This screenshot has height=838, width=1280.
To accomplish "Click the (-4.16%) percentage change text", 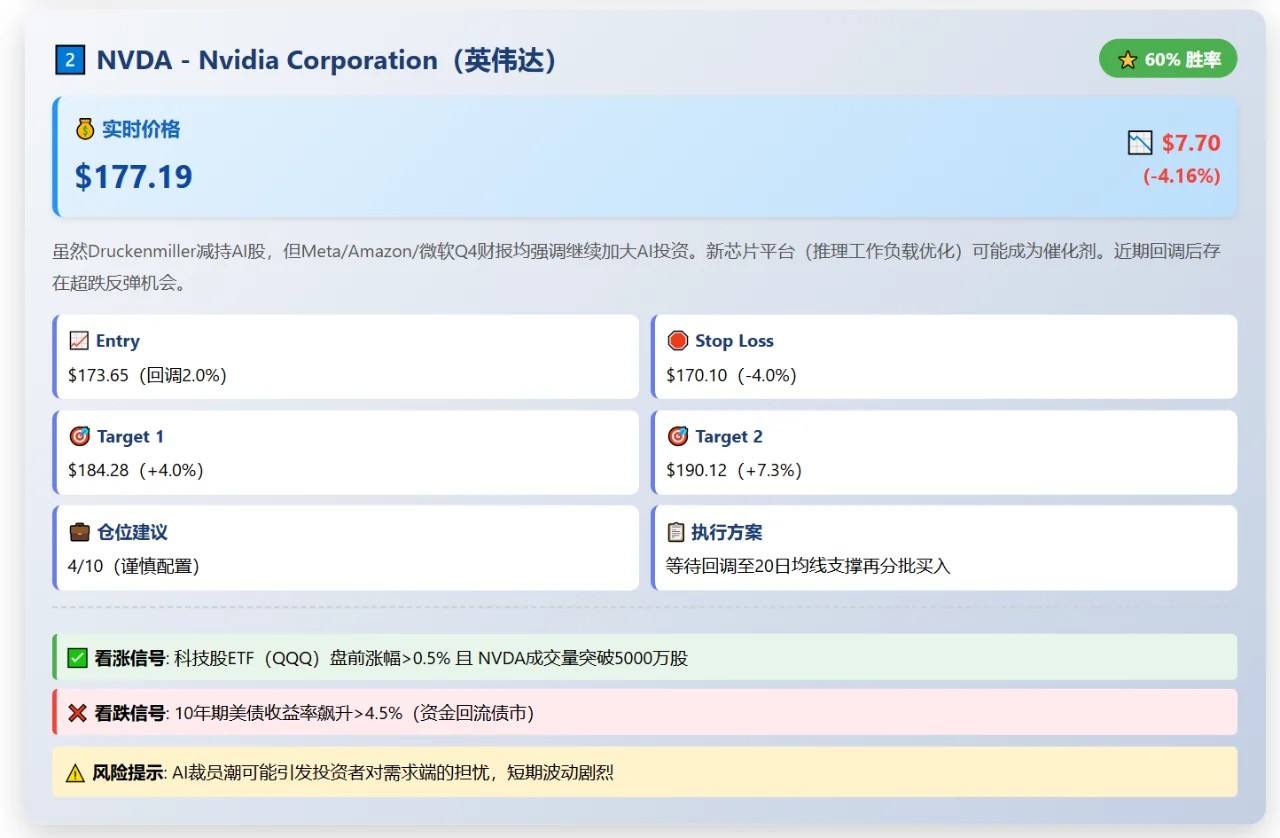I will pyautogui.click(x=1181, y=176).
